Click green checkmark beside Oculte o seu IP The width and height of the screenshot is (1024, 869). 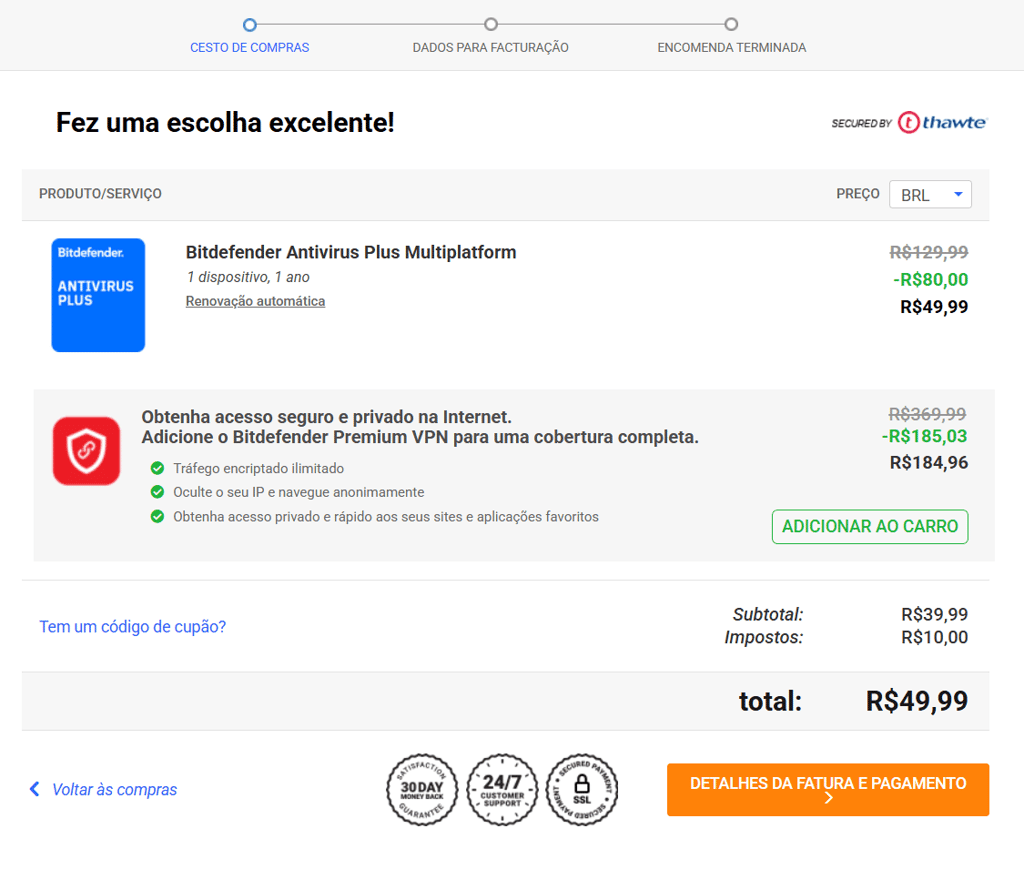coord(157,492)
